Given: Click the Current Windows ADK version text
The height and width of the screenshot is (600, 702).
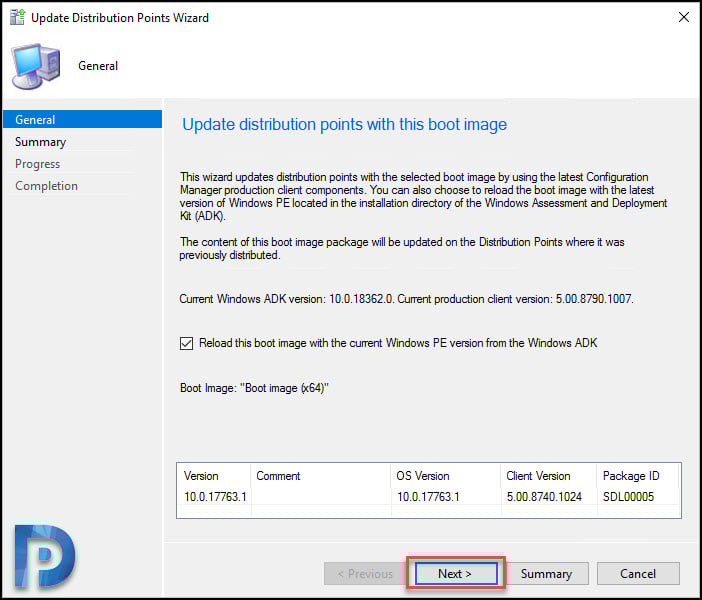Looking at the screenshot, I should coord(406,299).
